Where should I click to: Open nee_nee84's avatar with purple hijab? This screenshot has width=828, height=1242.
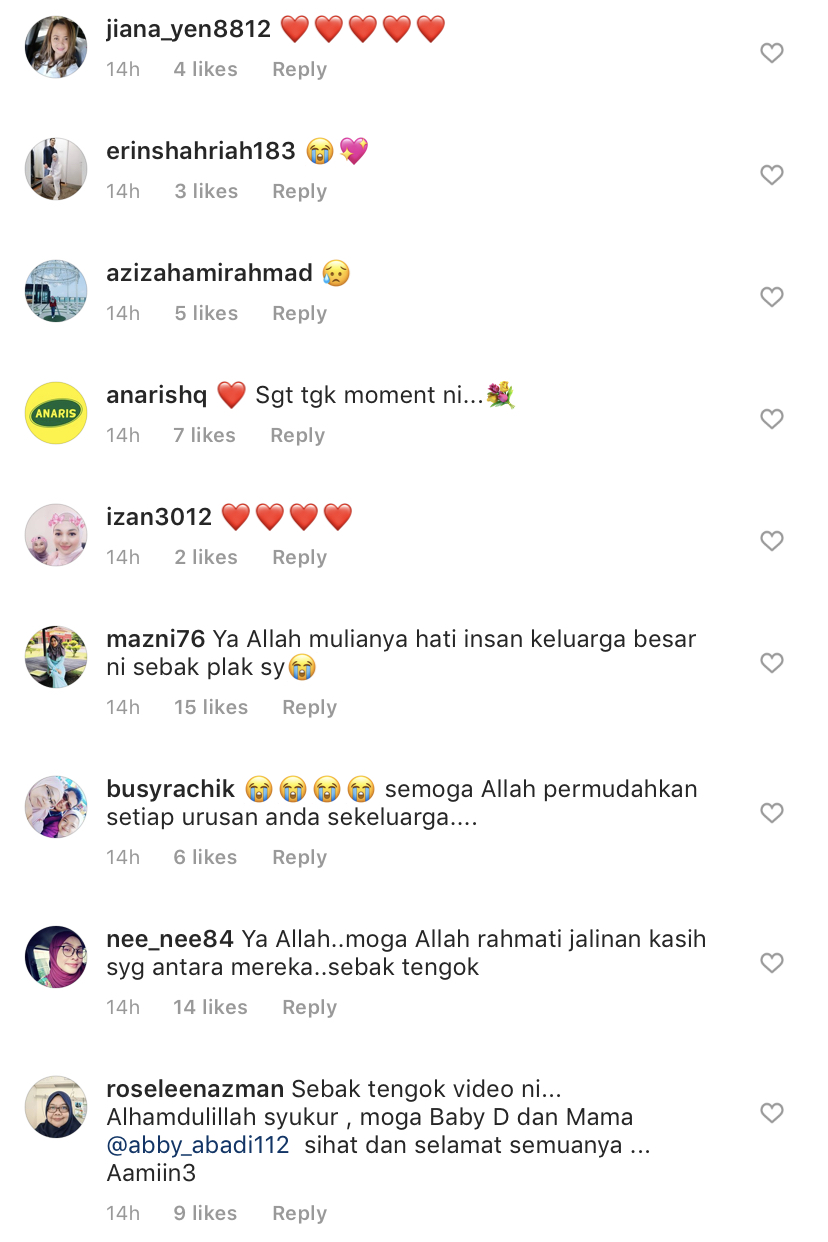pyautogui.click(x=56, y=957)
